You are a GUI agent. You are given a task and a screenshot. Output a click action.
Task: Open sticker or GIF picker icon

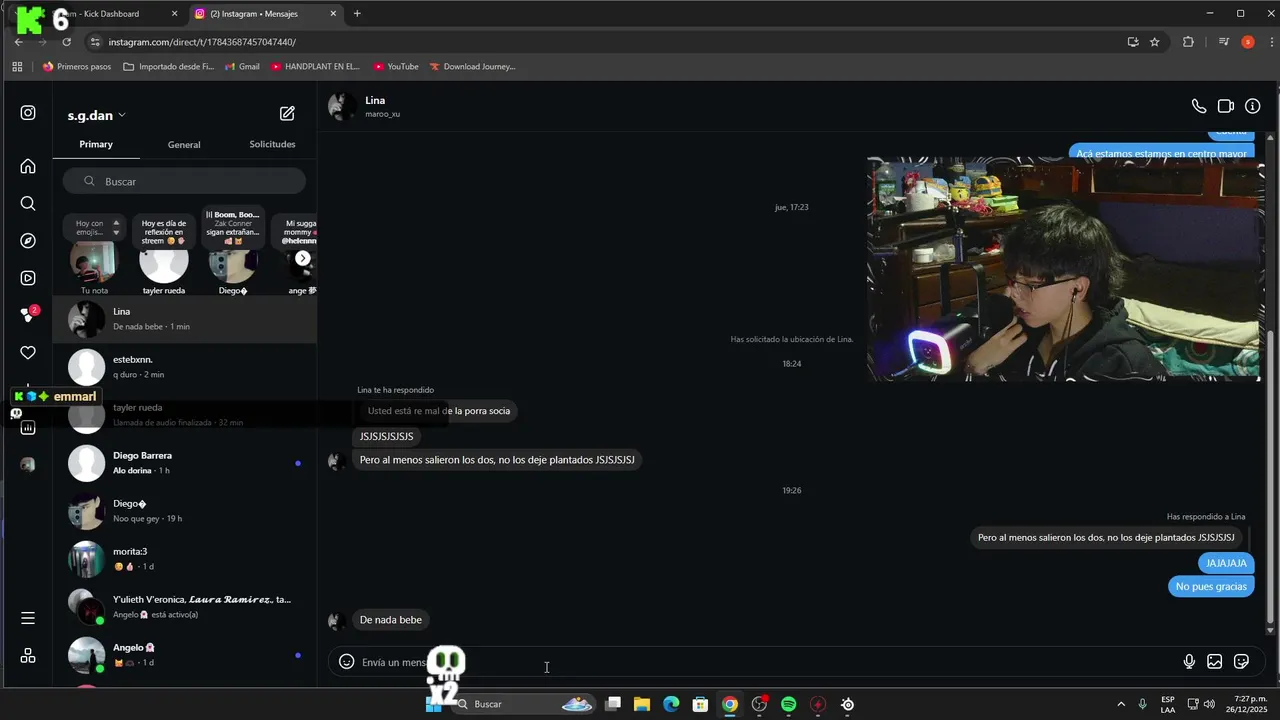point(1242,661)
